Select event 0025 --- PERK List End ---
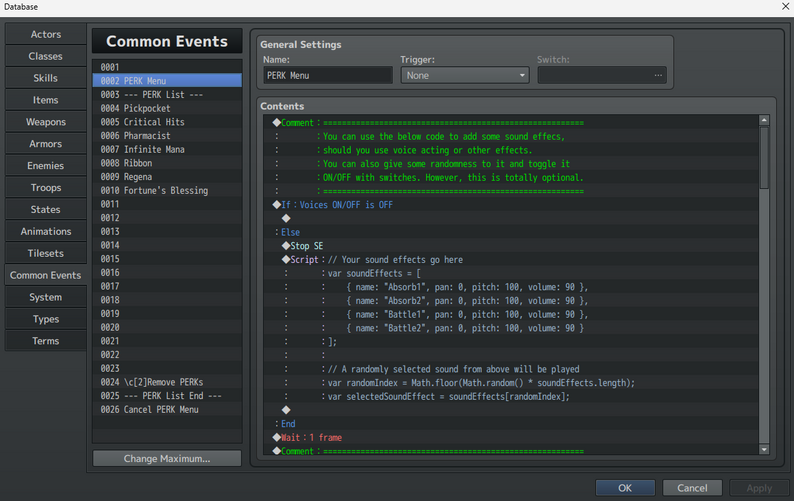794x501 pixels. (x=167, y=395)
